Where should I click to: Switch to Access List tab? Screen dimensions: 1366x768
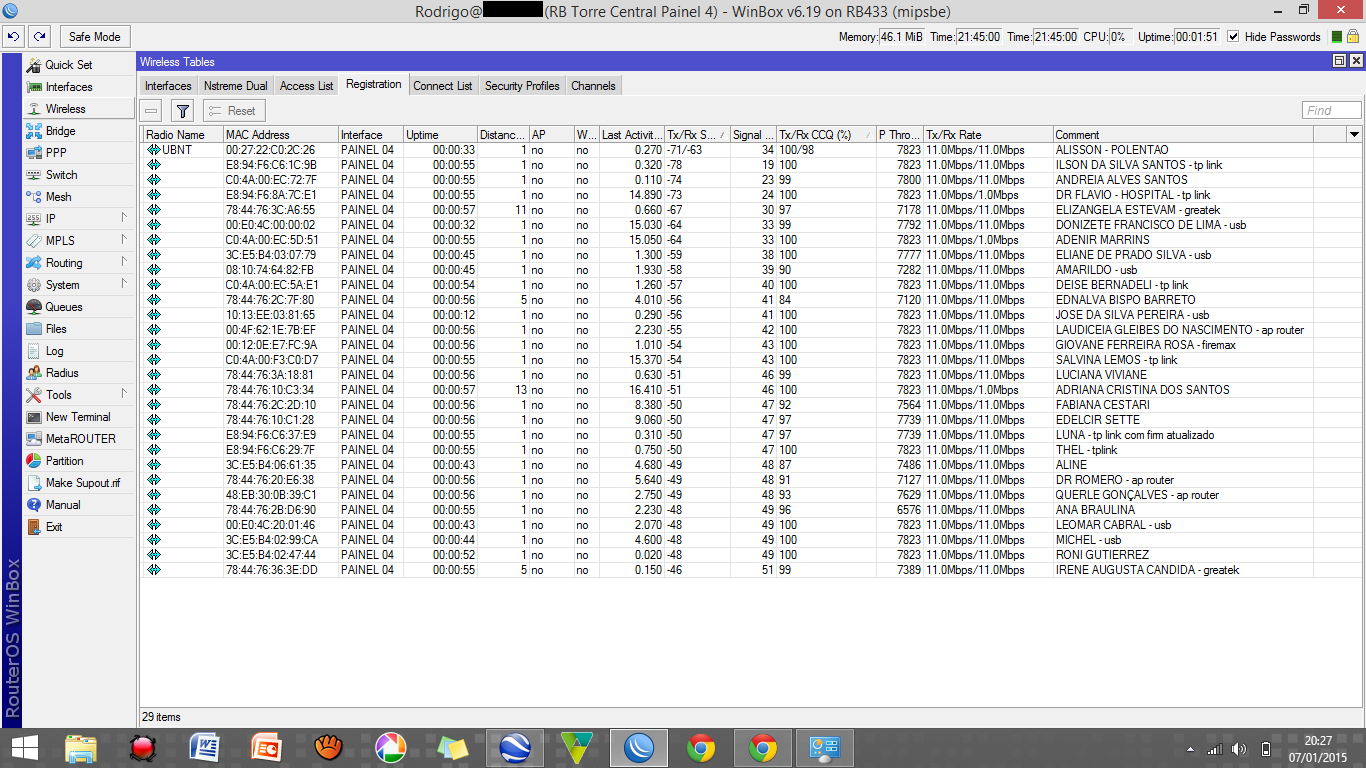point(307,86)
